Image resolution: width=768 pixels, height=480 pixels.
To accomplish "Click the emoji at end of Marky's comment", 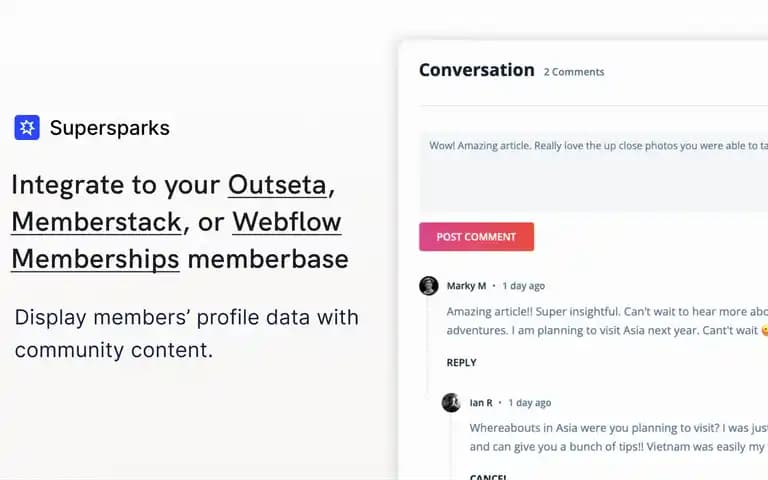I will (x=765, y=331).
